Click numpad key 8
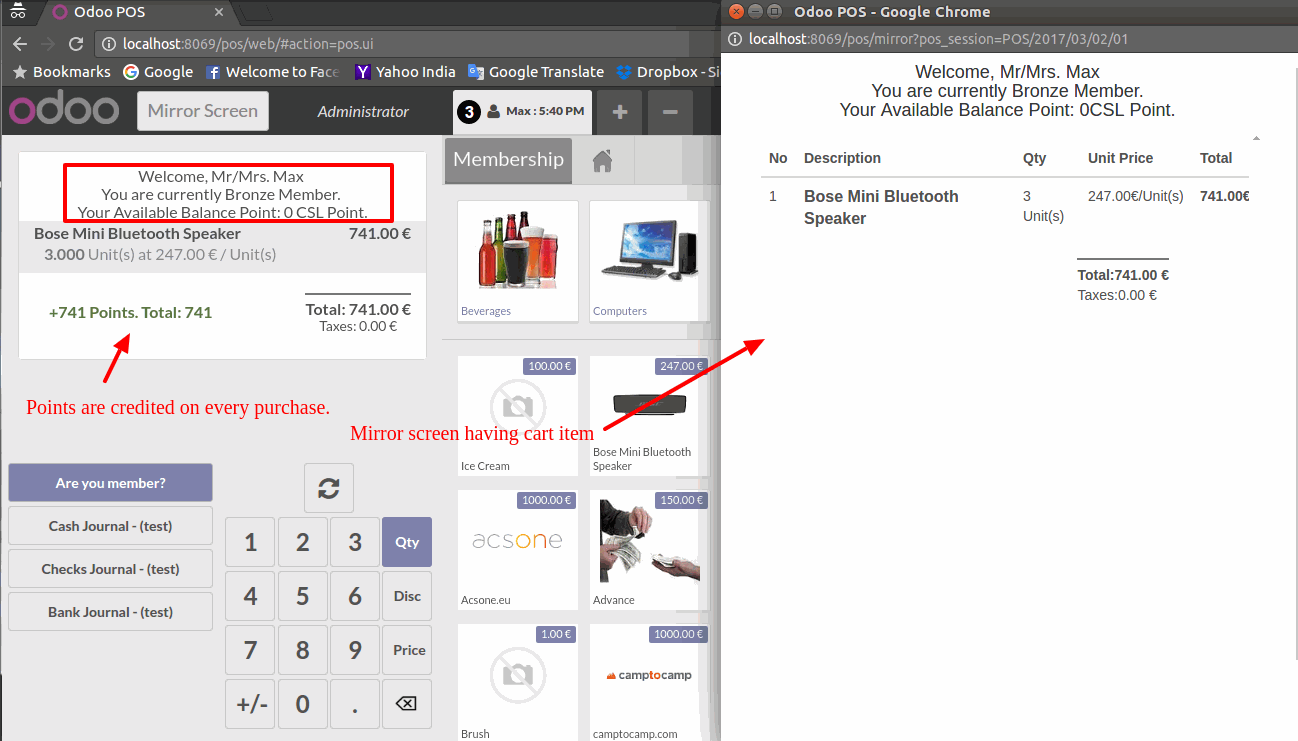This screenshot has height=741, width=1298. (303, 650)
